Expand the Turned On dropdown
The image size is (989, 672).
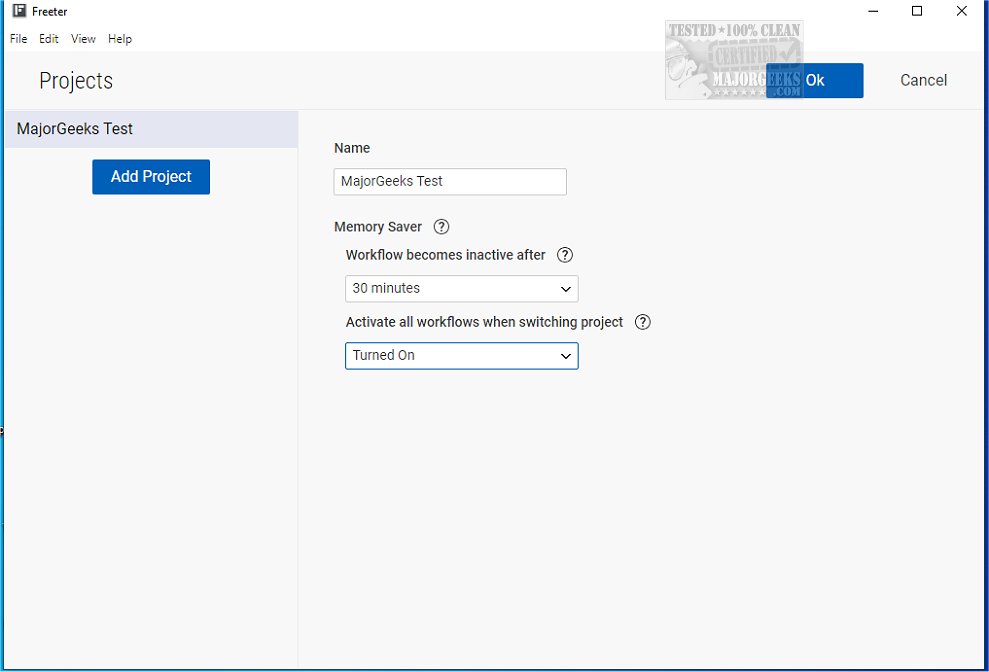tap(462, 356)
